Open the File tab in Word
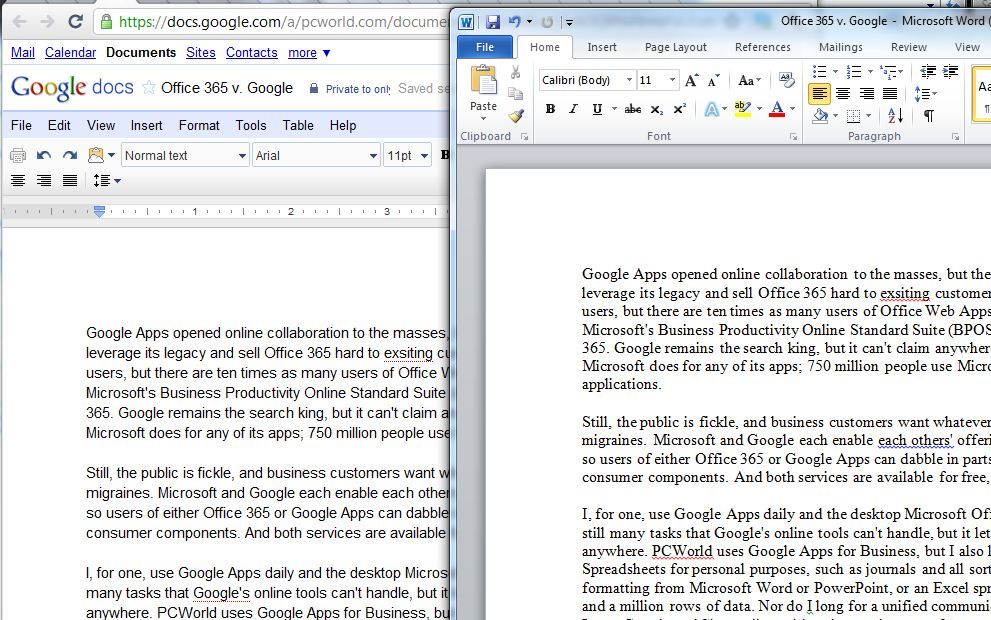 (x=485, y=47)
